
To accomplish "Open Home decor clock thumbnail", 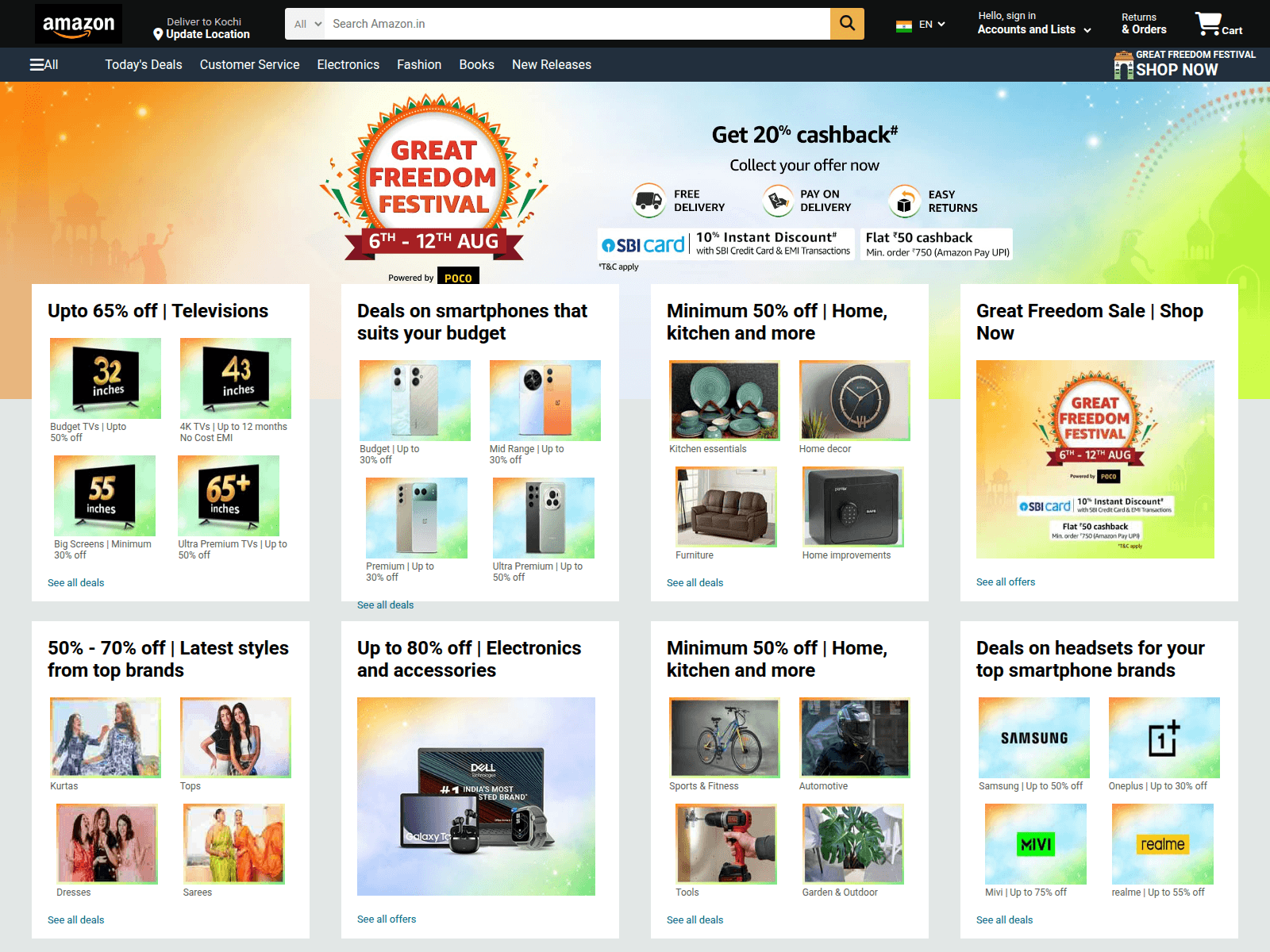I will pyautogui.click(x=855, y=401).
